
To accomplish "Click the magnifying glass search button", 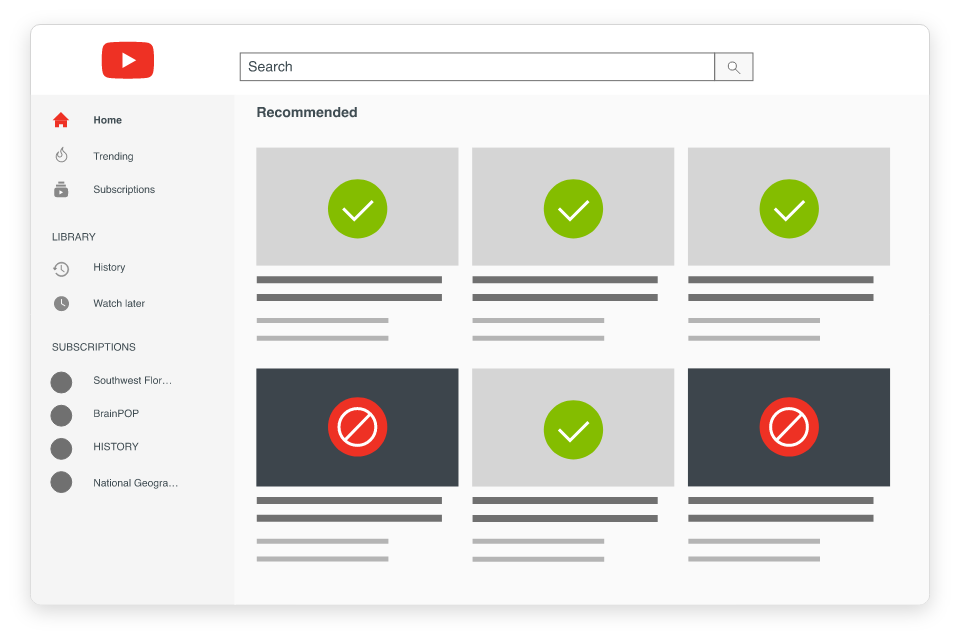I will coord(733,67).
